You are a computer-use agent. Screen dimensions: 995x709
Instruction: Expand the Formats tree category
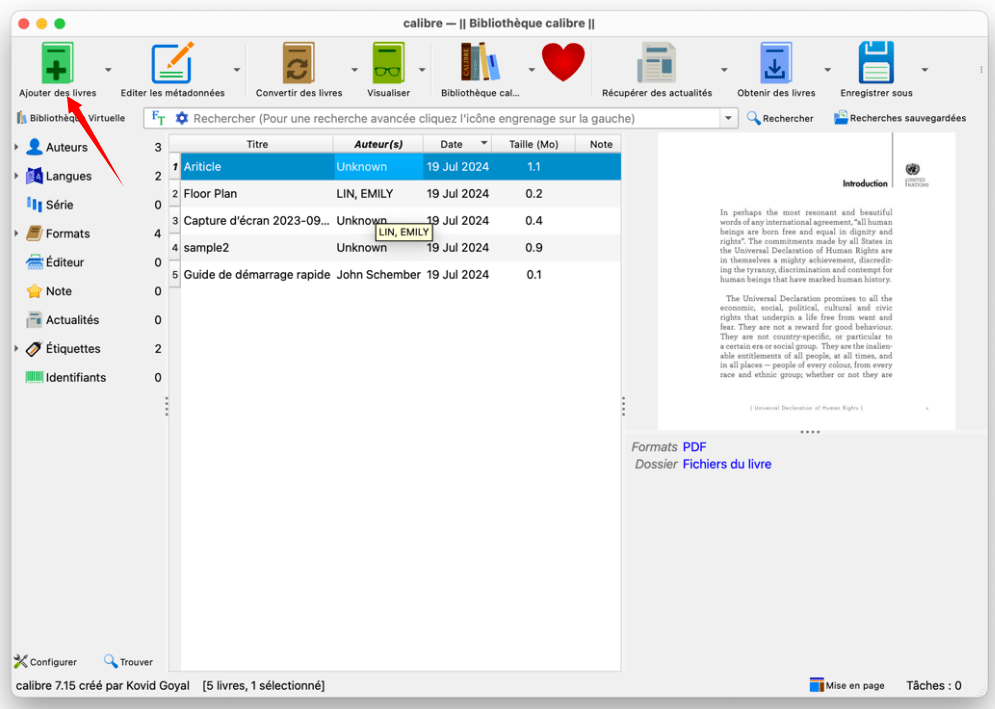coord(16,233)
